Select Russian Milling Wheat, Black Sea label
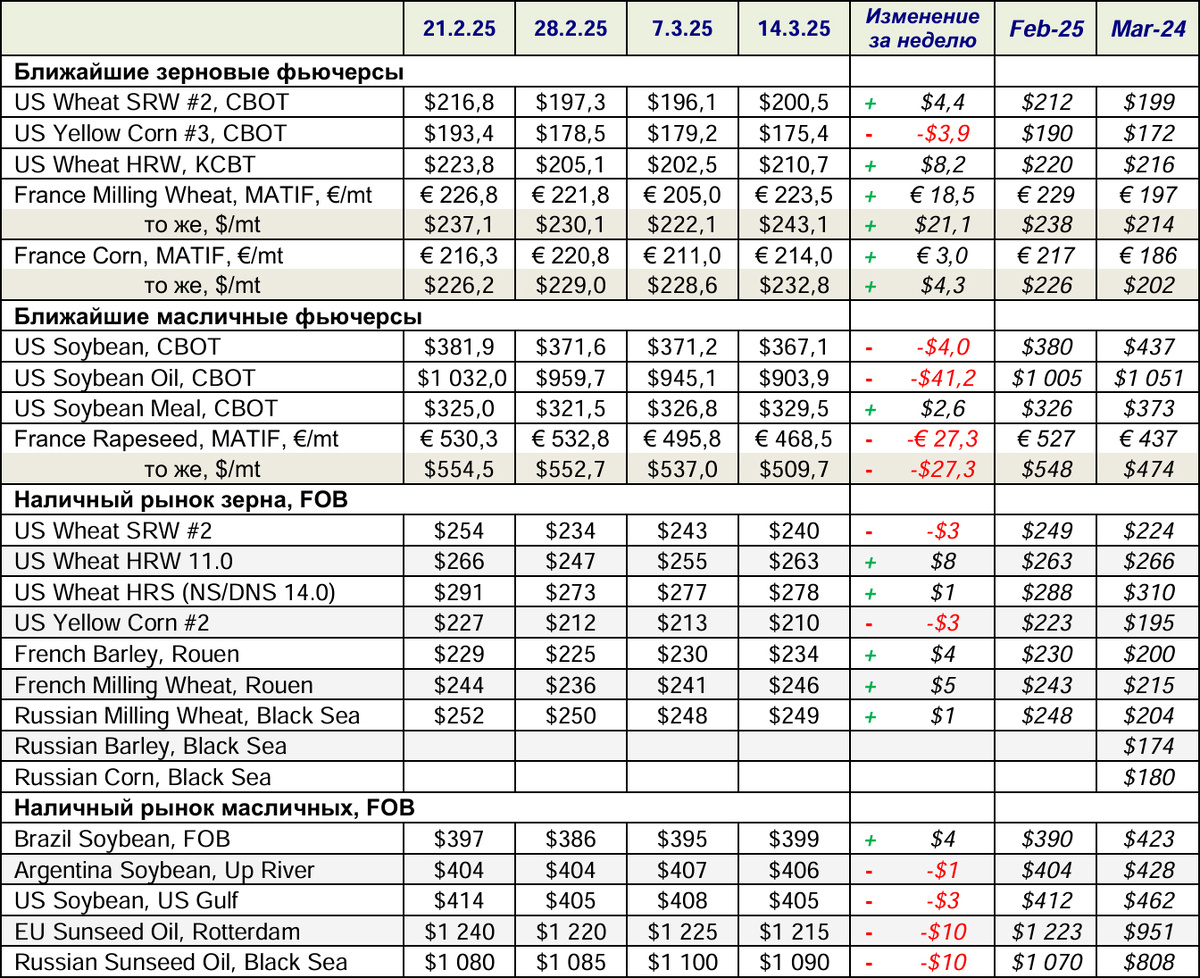 pos(187,716)
